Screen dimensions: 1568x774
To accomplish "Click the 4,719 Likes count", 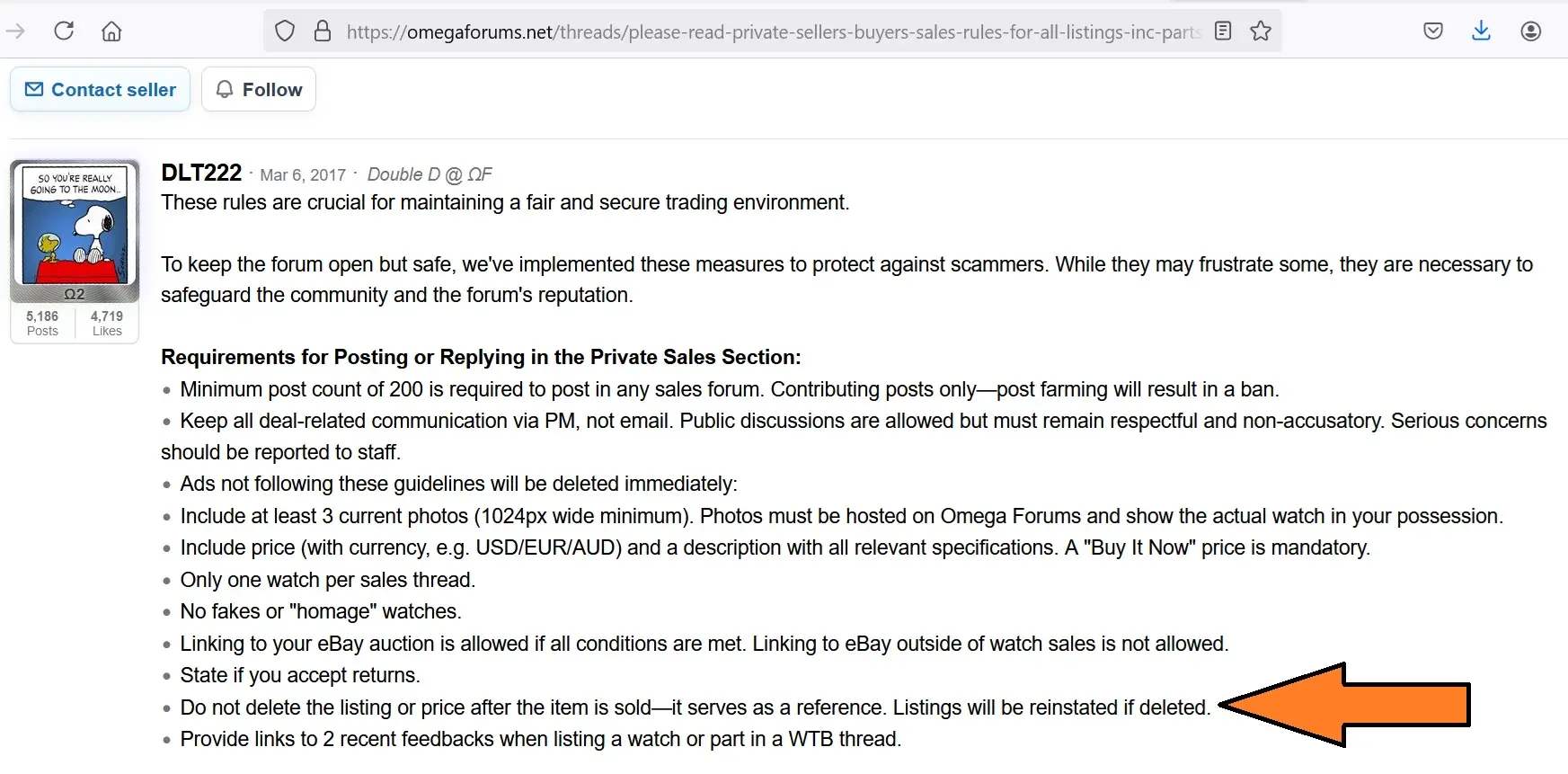I will pos(107,323).
